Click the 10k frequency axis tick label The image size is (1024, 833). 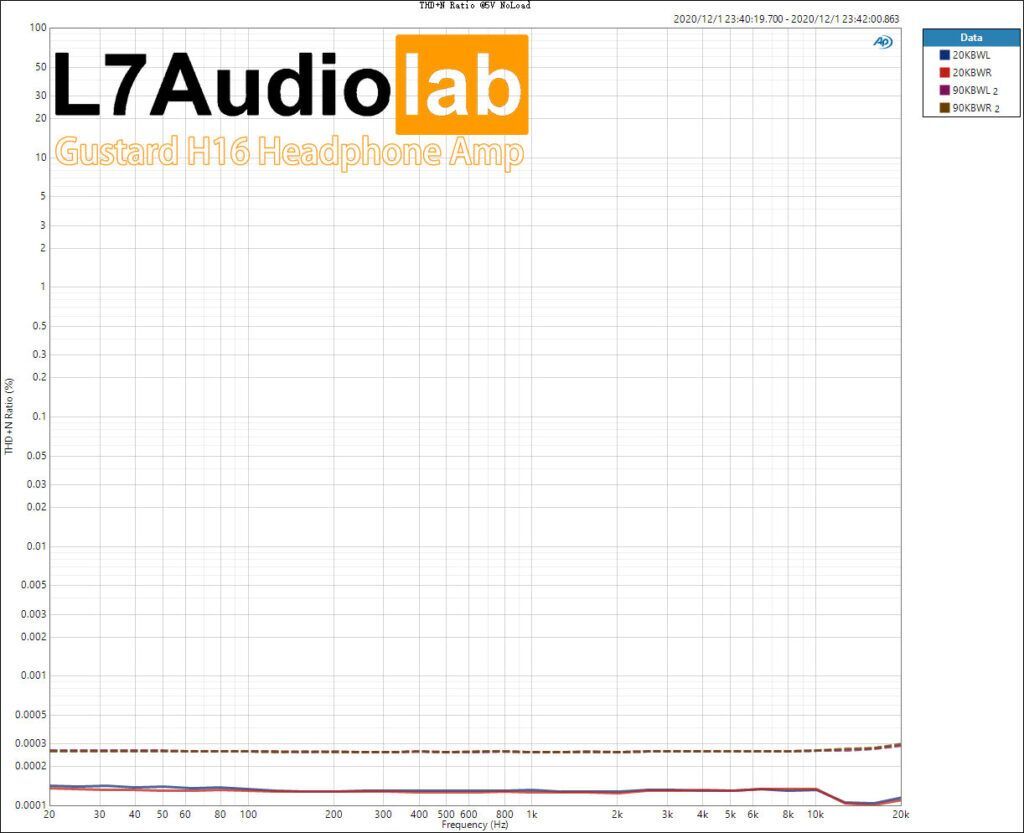[x=815, y=814]
